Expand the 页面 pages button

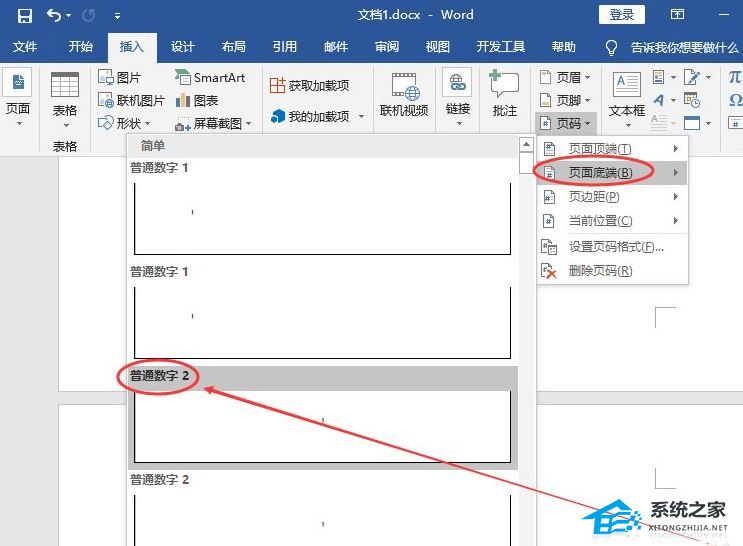(18, 98)
